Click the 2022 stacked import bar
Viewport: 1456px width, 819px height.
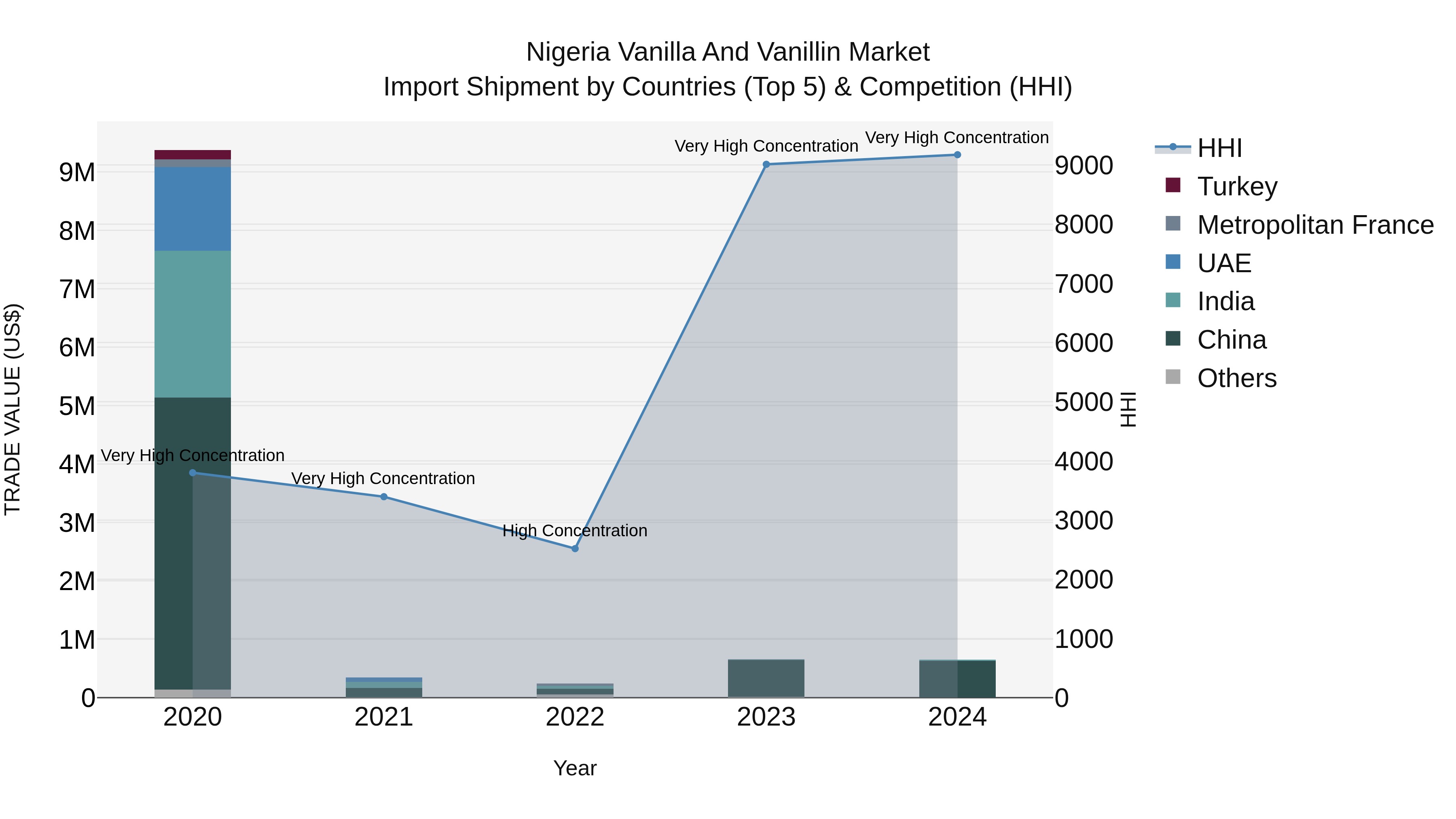pos(575,691)
